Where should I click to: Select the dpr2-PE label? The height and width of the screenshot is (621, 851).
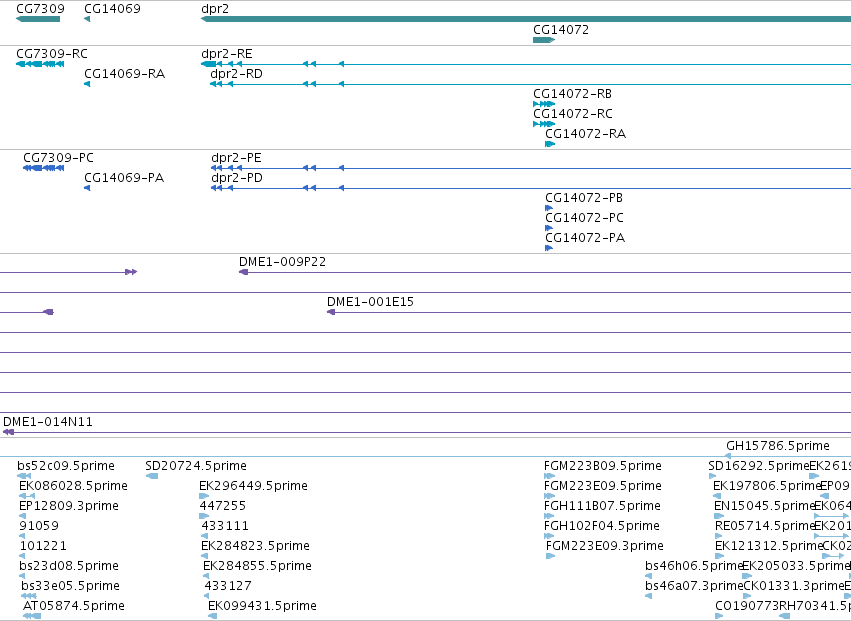coord(237,158)
